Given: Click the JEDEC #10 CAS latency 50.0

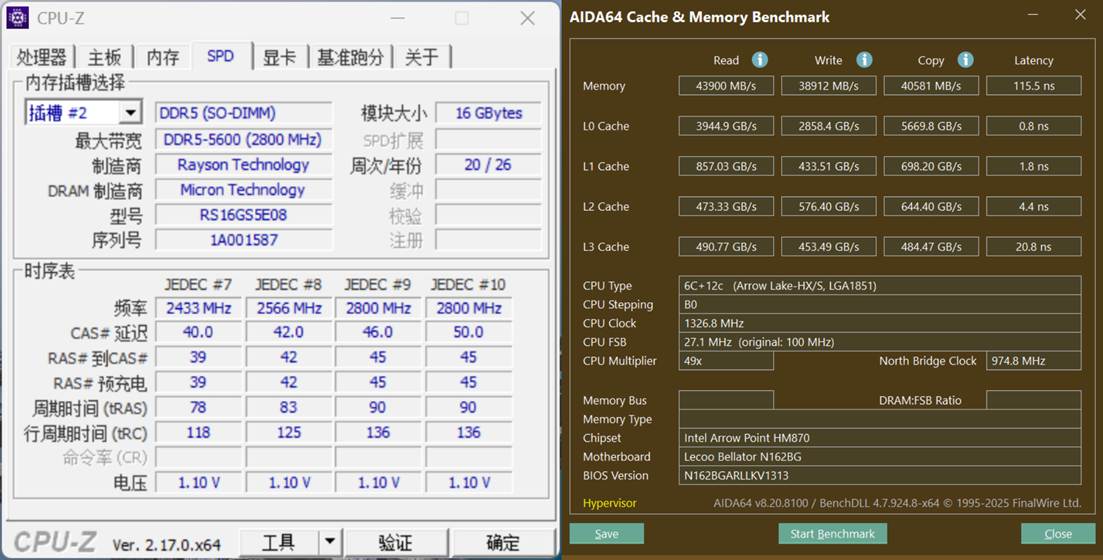Looking at the screenshot, I should (x=468, y=332).
